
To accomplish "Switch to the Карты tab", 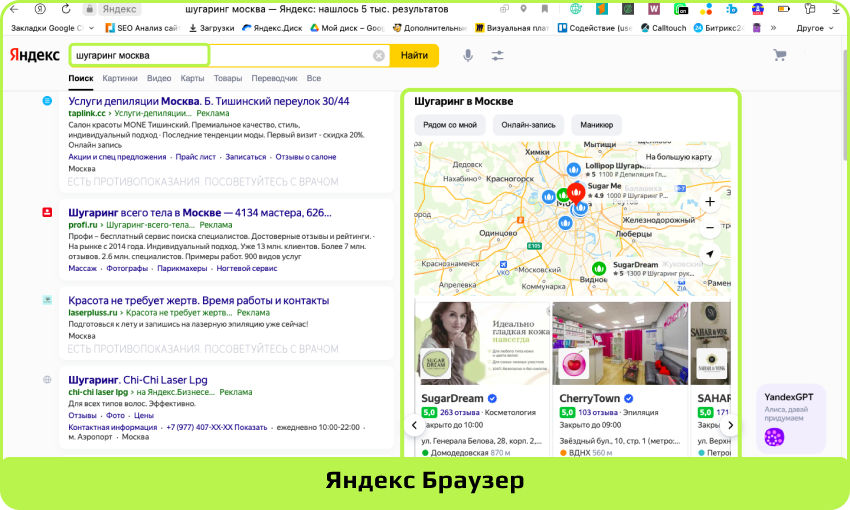I will [192, 78].
